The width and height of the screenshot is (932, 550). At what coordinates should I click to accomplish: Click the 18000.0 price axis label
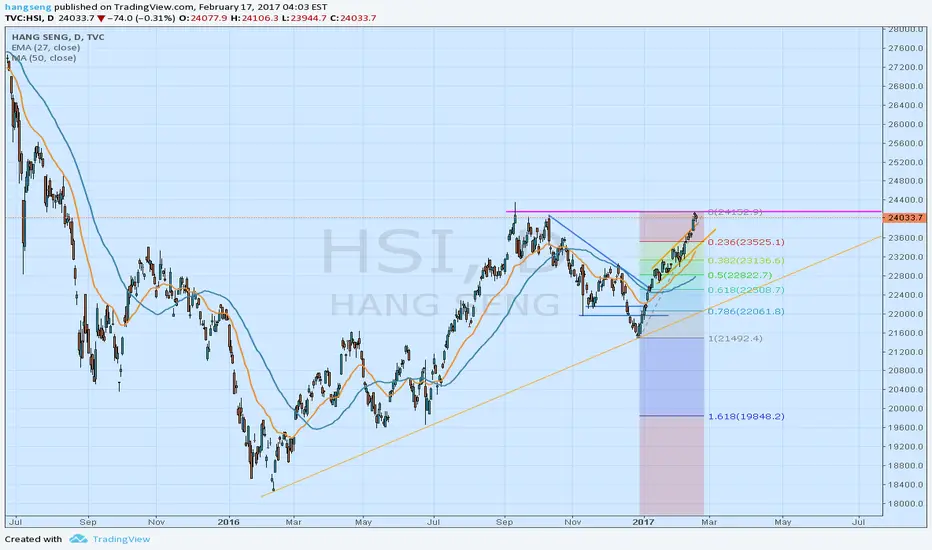coord(906,504)
